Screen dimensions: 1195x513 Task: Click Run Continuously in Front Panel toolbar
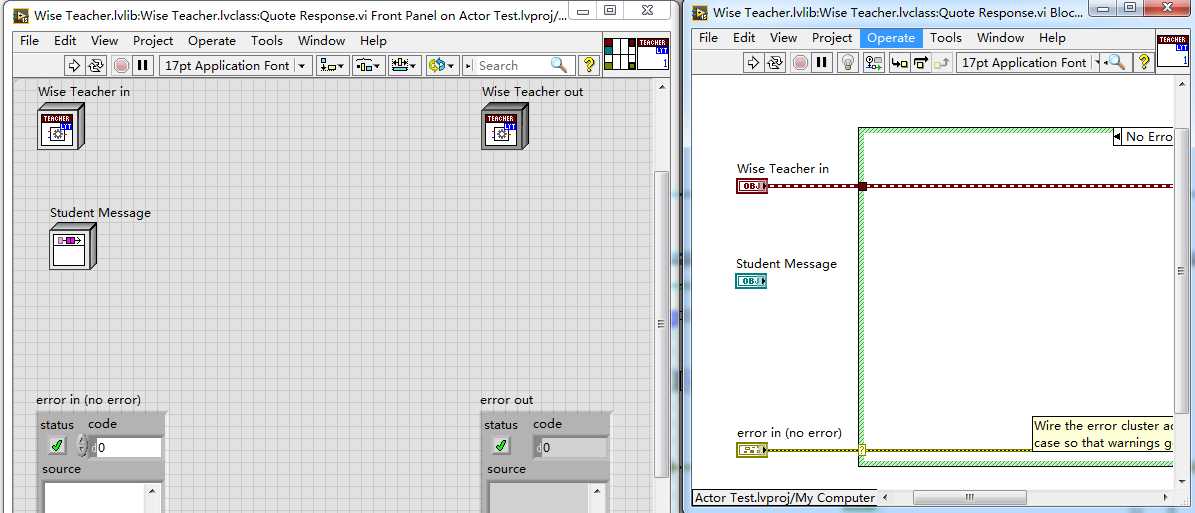coord(95,66)
